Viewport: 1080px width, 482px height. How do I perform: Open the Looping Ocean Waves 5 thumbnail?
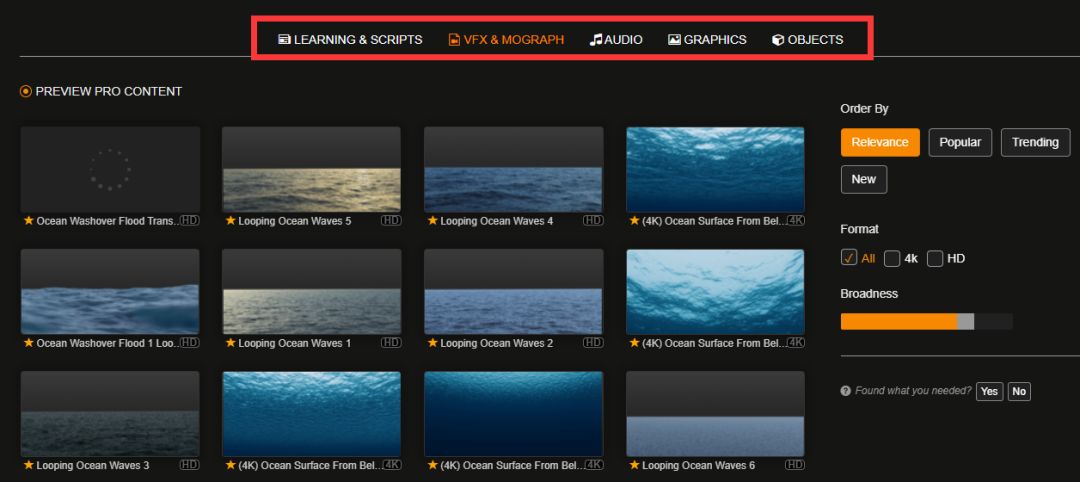click(311, 169)
